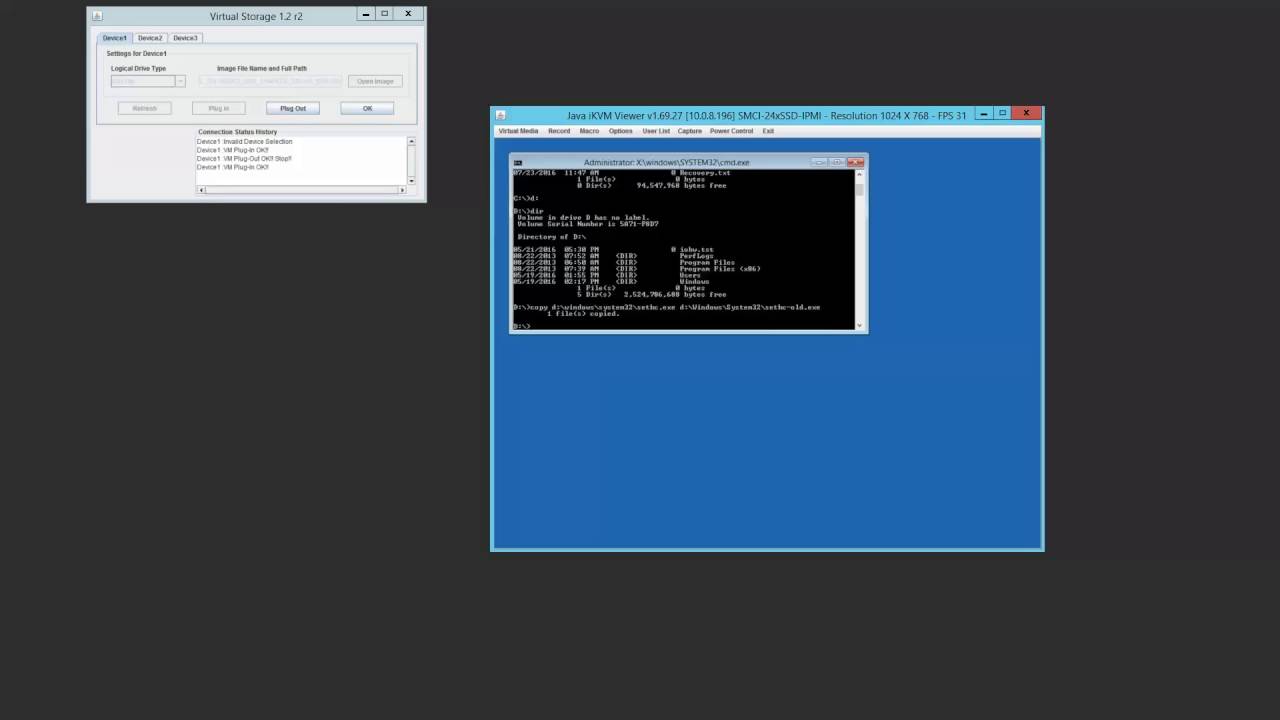Click the history list horizontal scroll left arrow
The width and height of the screenshot is (1280, 720).
[x=201, y=190]
